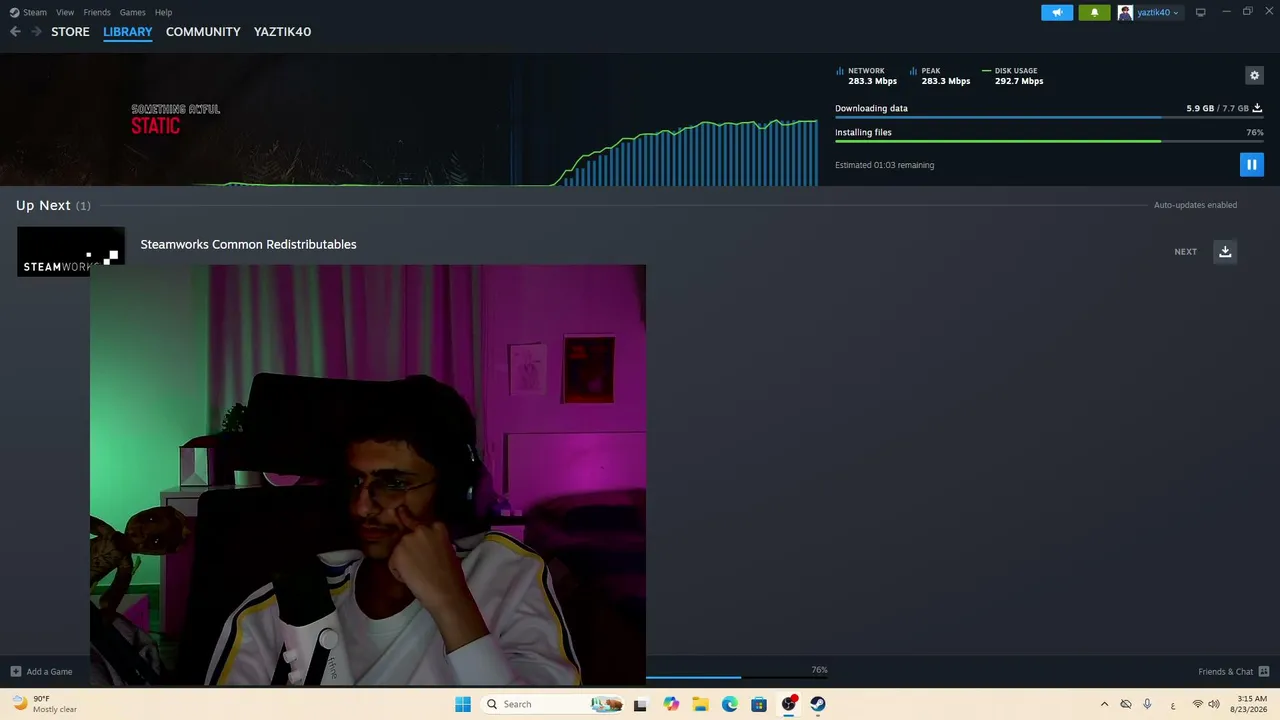Open Microsoft Store from the taskbar
The height and width of the screenshot is (720, 1280).
tap(759, 704)
